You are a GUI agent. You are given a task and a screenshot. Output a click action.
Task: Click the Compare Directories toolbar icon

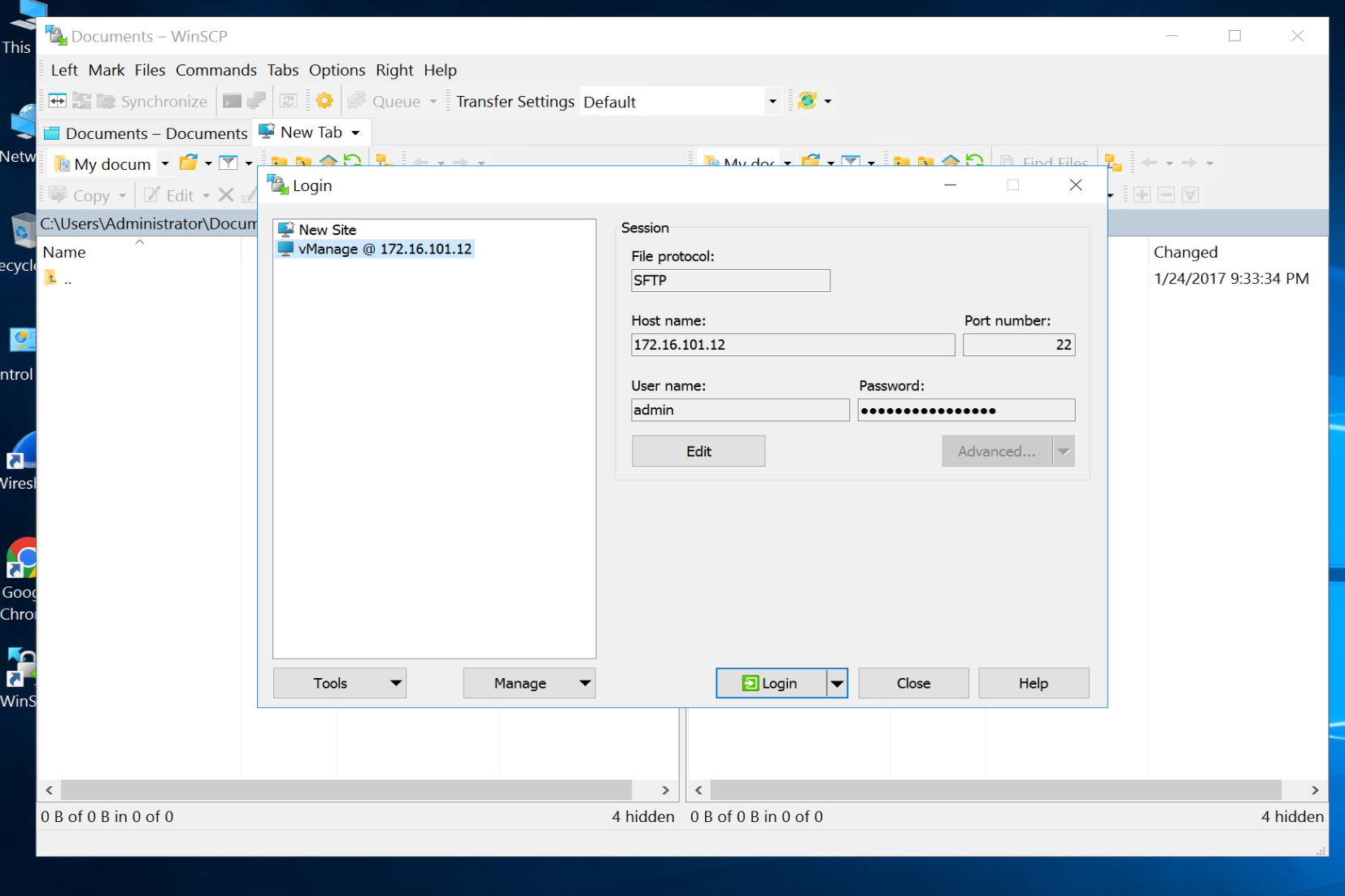click(x=58, y=101)
